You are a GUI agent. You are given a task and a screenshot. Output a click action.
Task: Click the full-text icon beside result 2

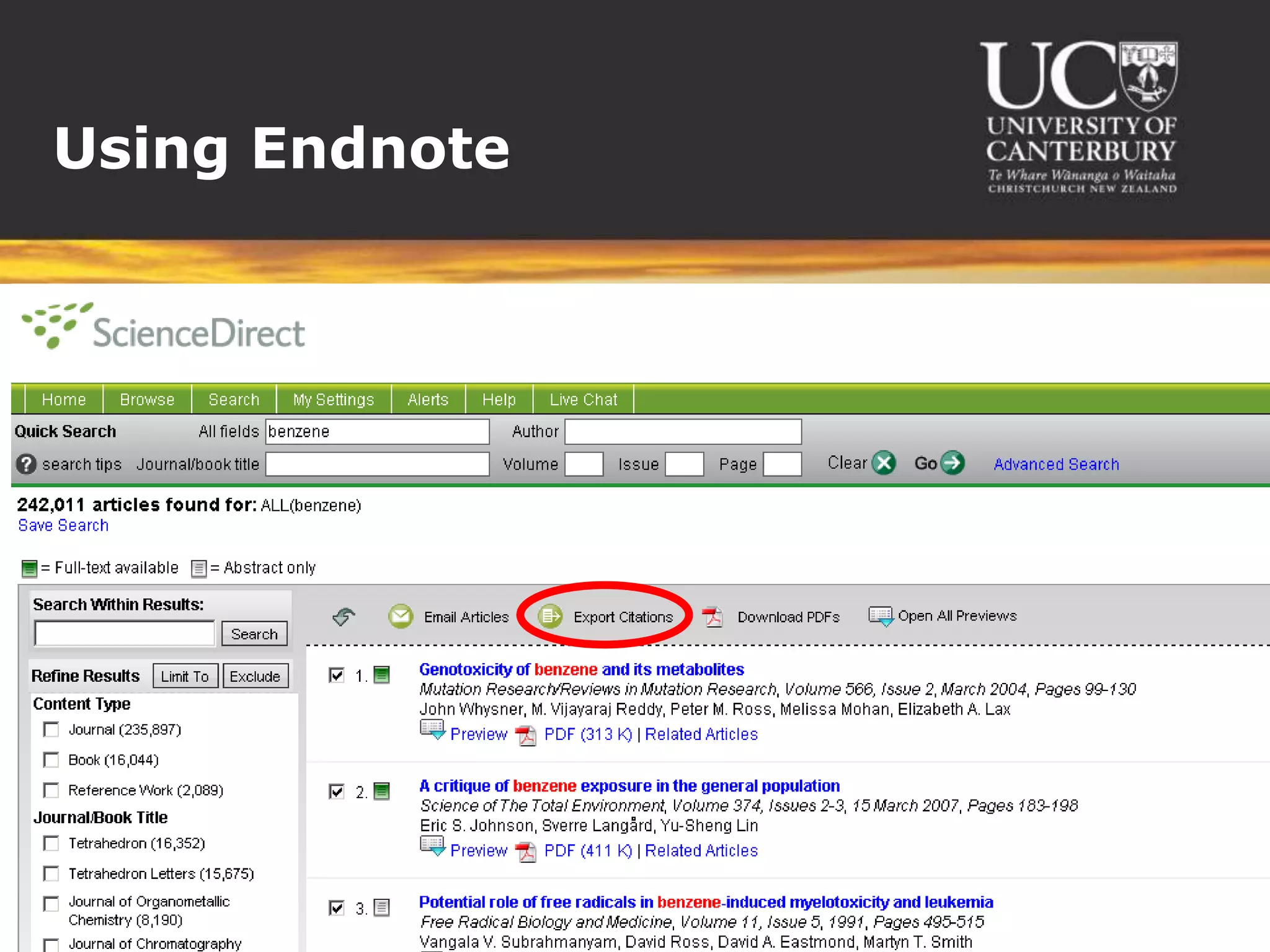[x=382, y=791]
